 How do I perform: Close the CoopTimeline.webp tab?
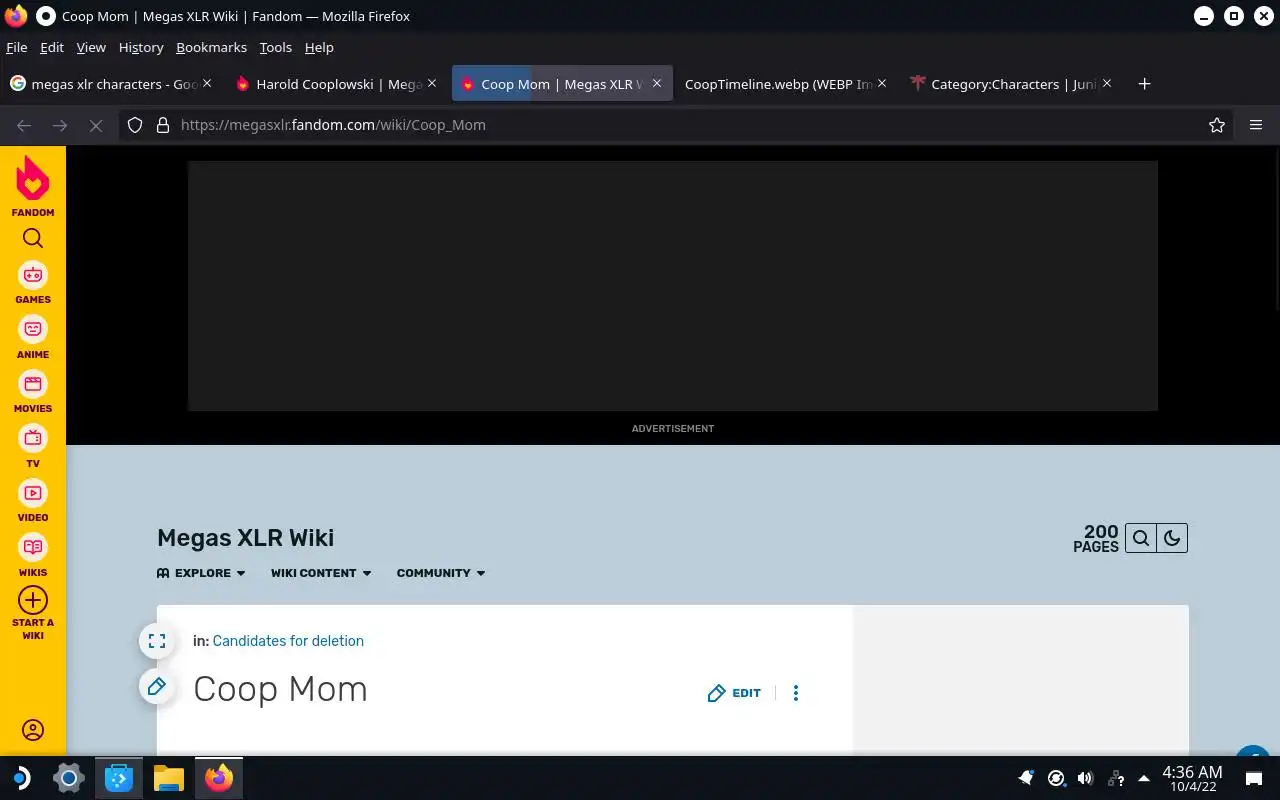(882, 84)
